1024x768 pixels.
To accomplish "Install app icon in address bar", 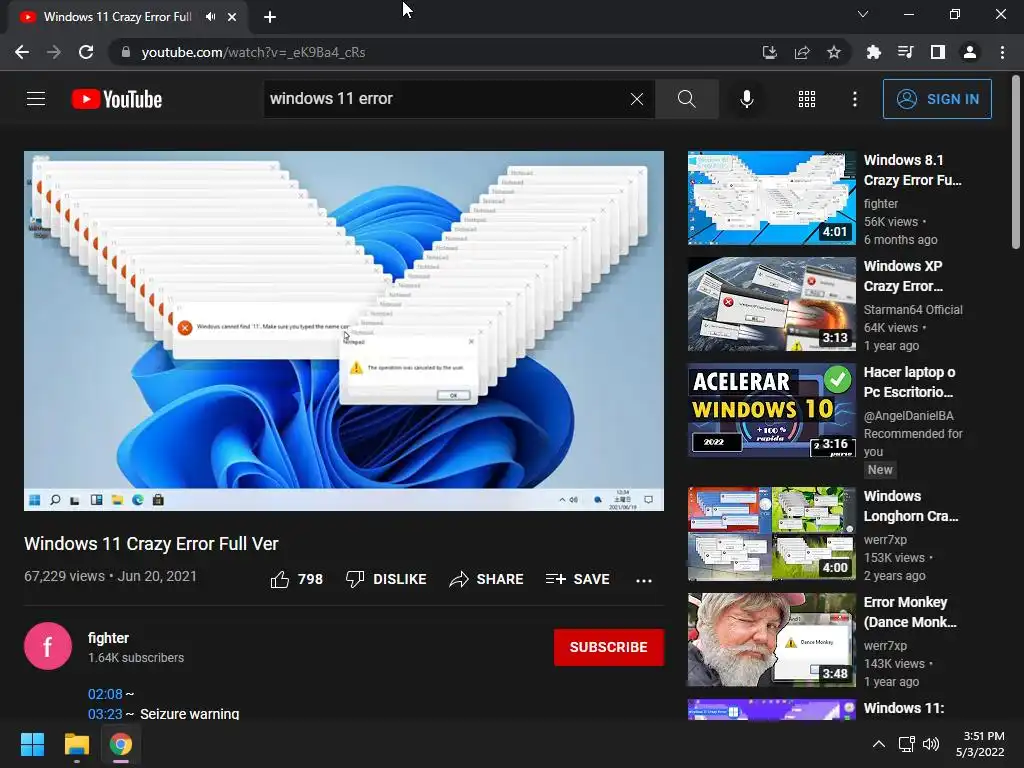I will pyautogui.click(x=769, y=52).
